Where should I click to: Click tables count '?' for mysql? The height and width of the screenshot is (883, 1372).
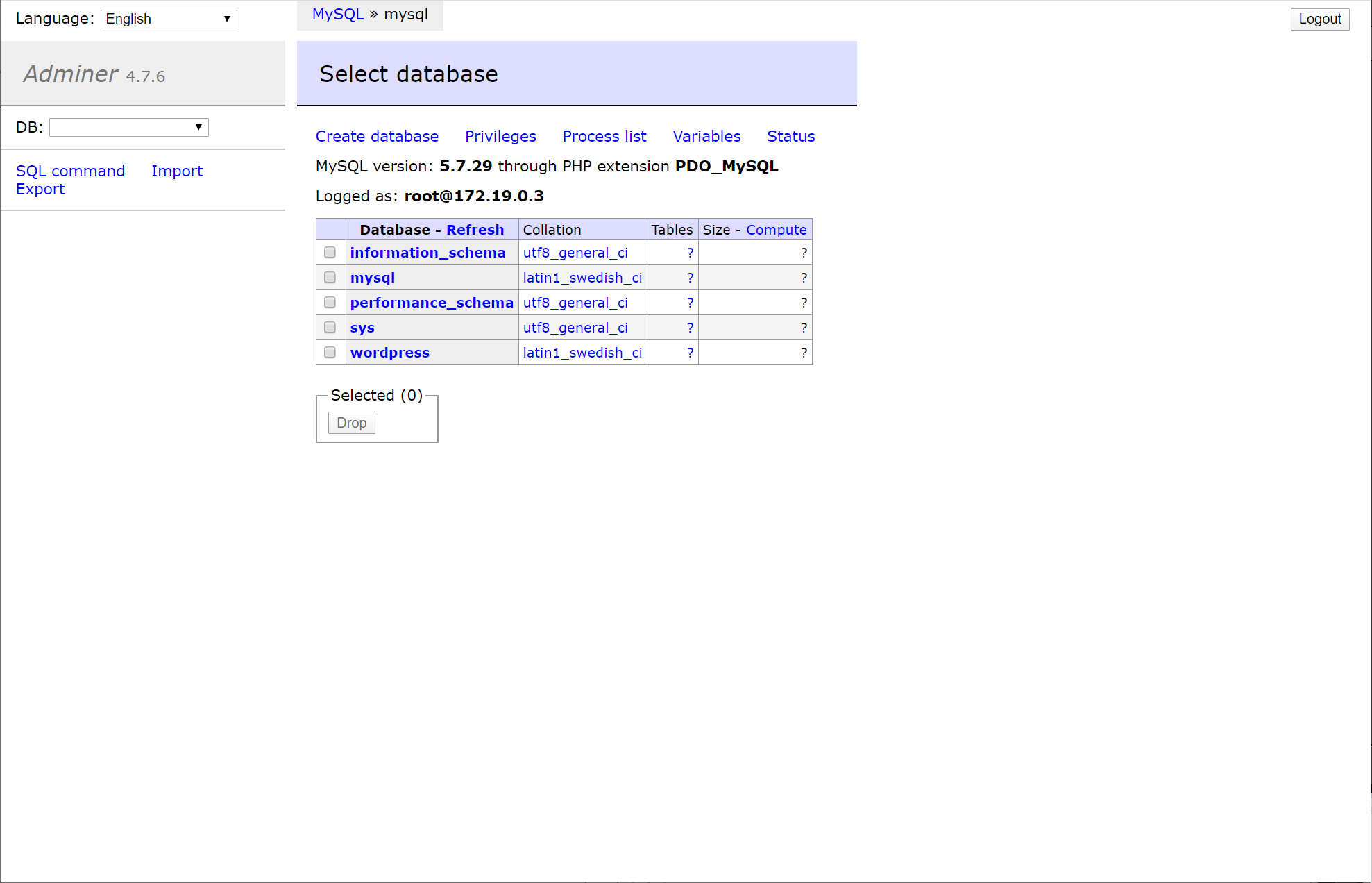(x=690, y=278)
